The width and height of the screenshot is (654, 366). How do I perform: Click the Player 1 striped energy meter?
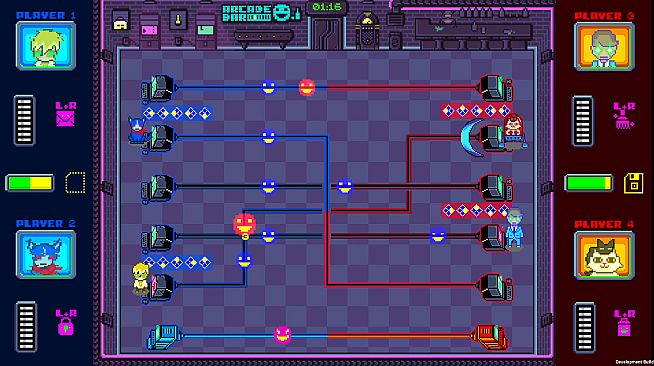[x=24, y=120]
